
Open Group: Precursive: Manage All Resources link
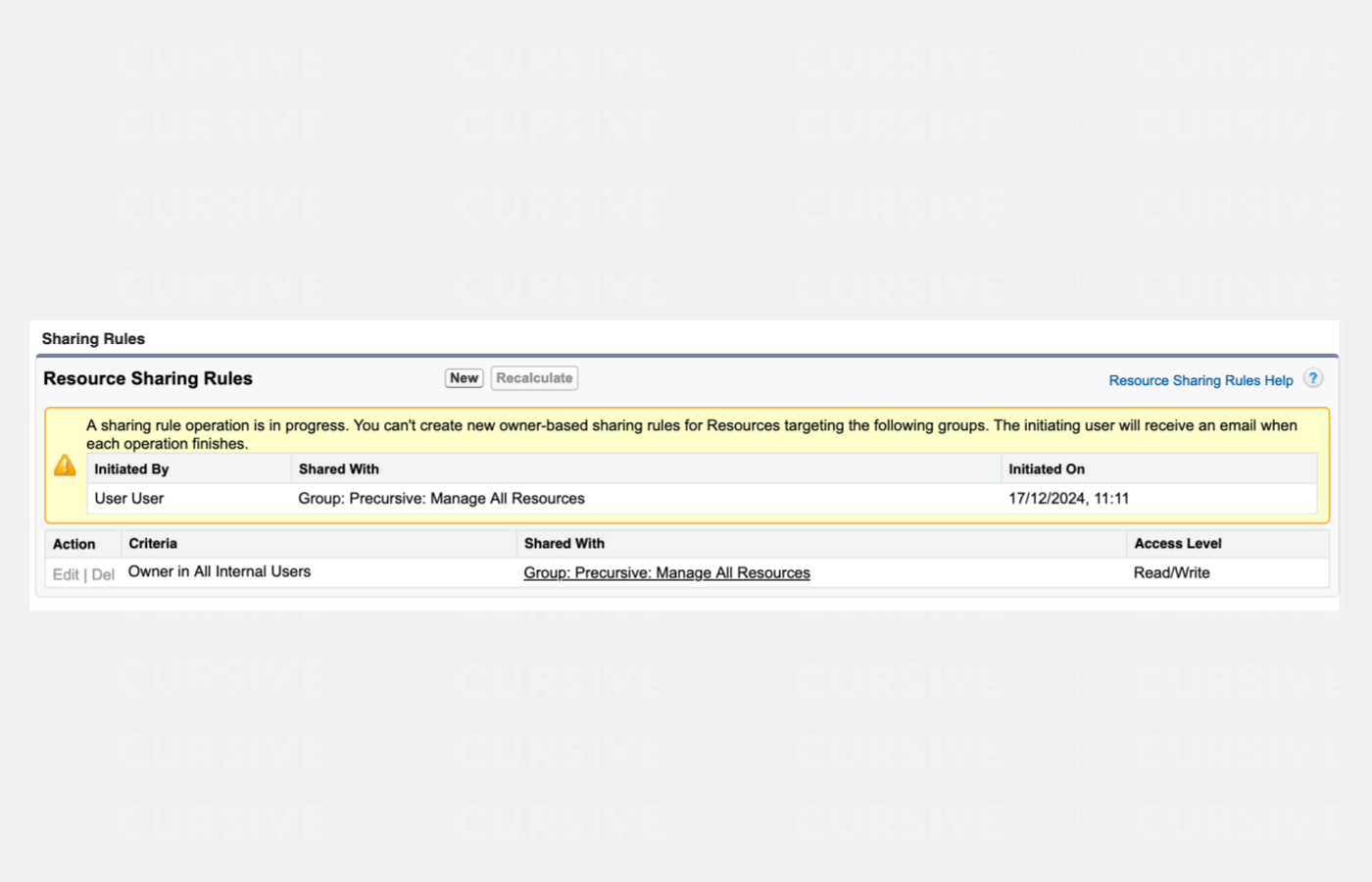tap(666, 573)
